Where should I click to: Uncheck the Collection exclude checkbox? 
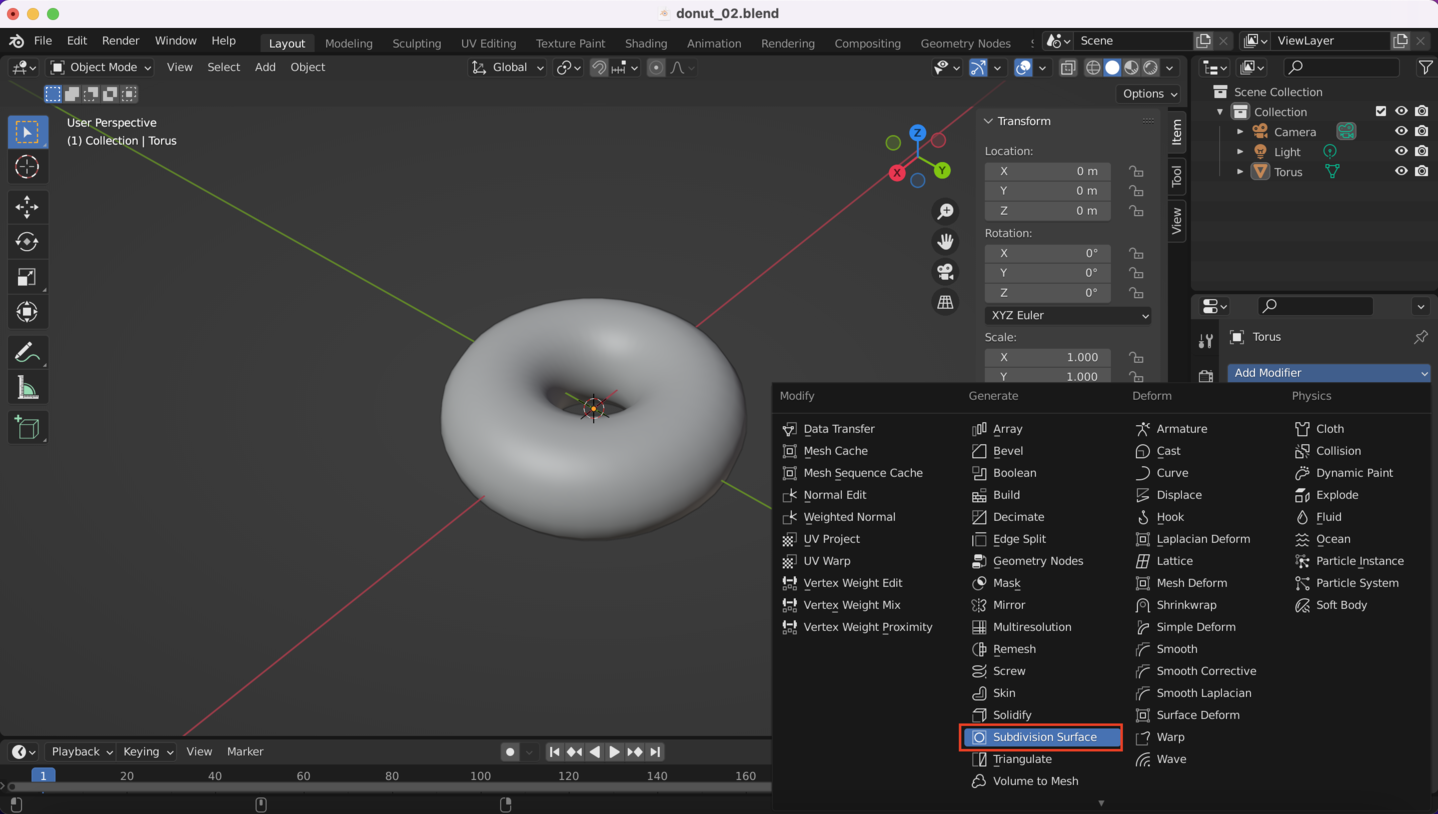coord(1381,111)
